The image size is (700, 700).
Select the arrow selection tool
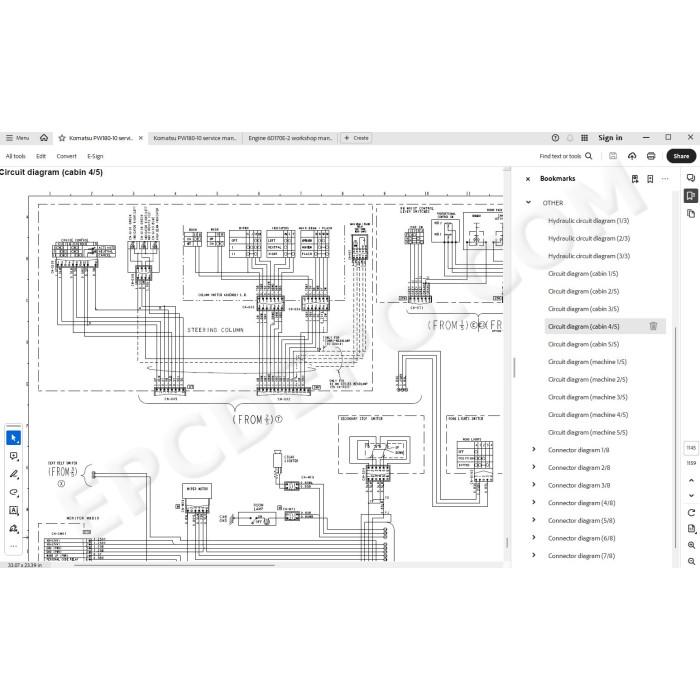[x=13, y=438]
